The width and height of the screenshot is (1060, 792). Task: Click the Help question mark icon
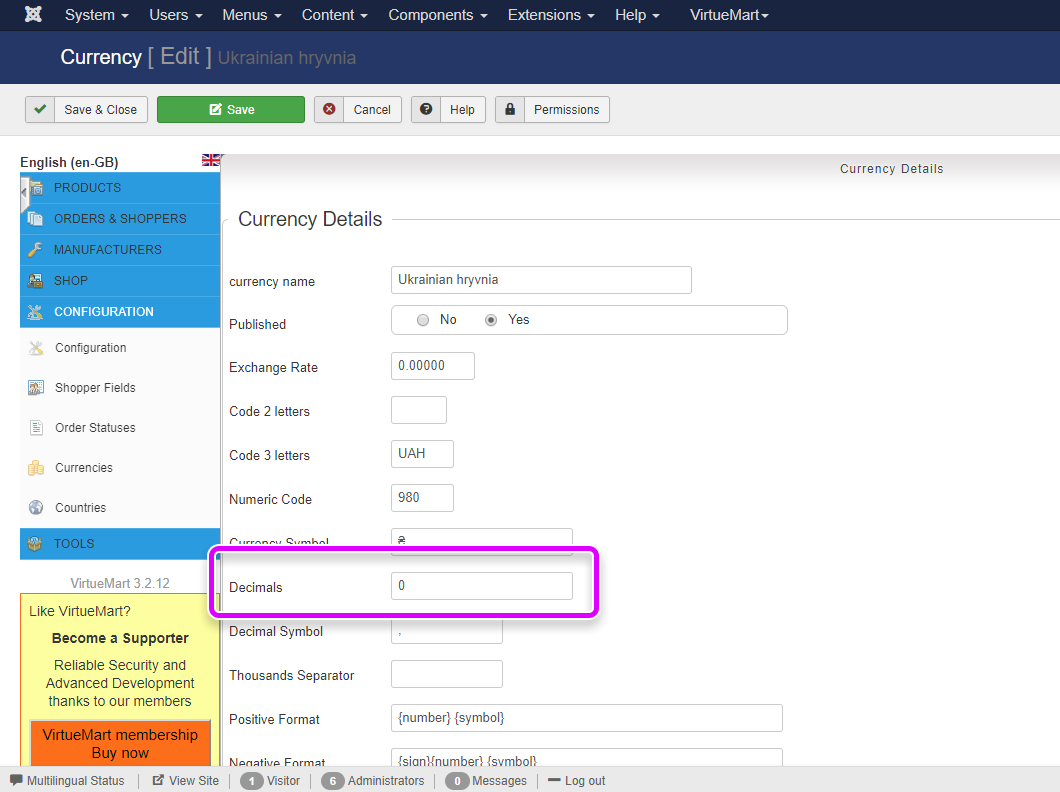coord(426,109)
